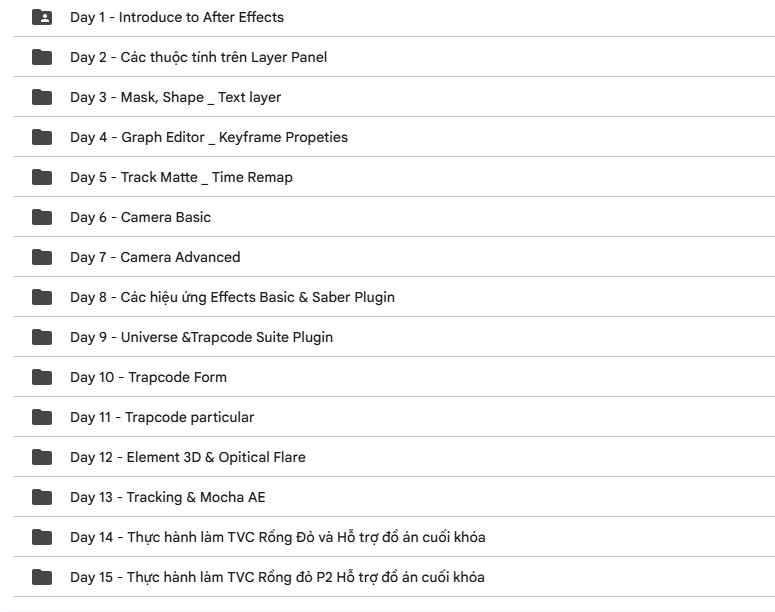The width and height of the screenshot is (775, 612).
Task: Select Day 11 - Trapcode particular folder
Action: [x=162, y=417]
